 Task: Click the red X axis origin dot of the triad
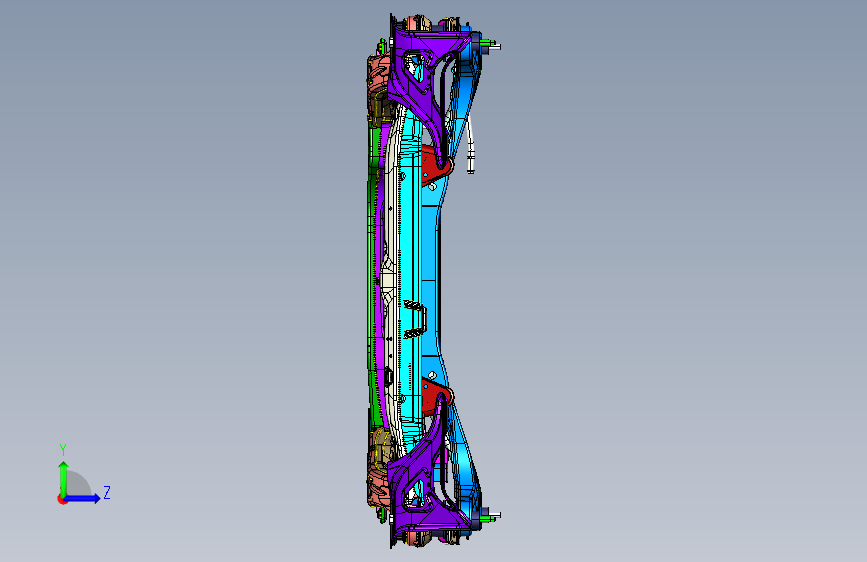[x=62, y=499]
